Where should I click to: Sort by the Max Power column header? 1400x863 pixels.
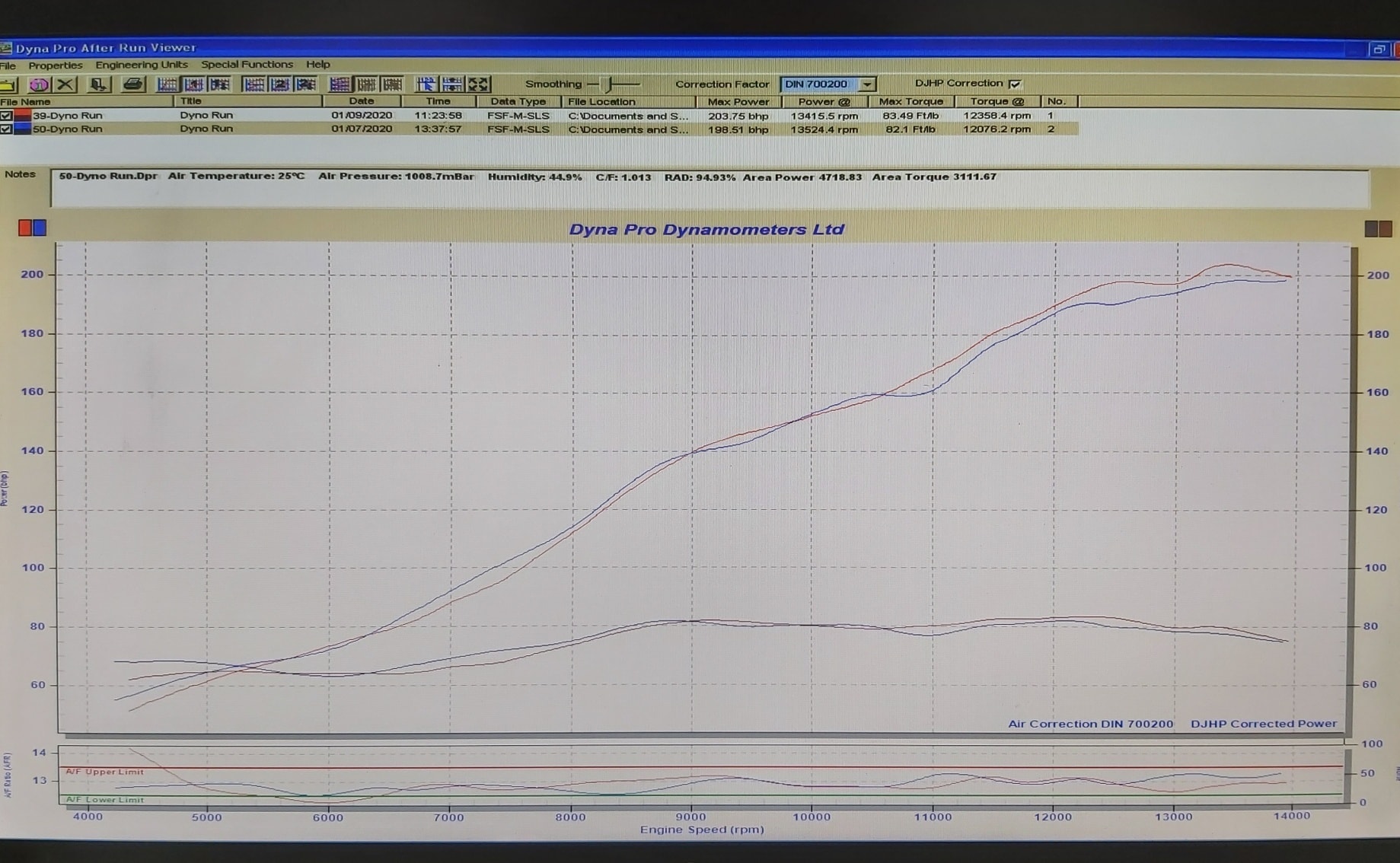click(738, 101)
